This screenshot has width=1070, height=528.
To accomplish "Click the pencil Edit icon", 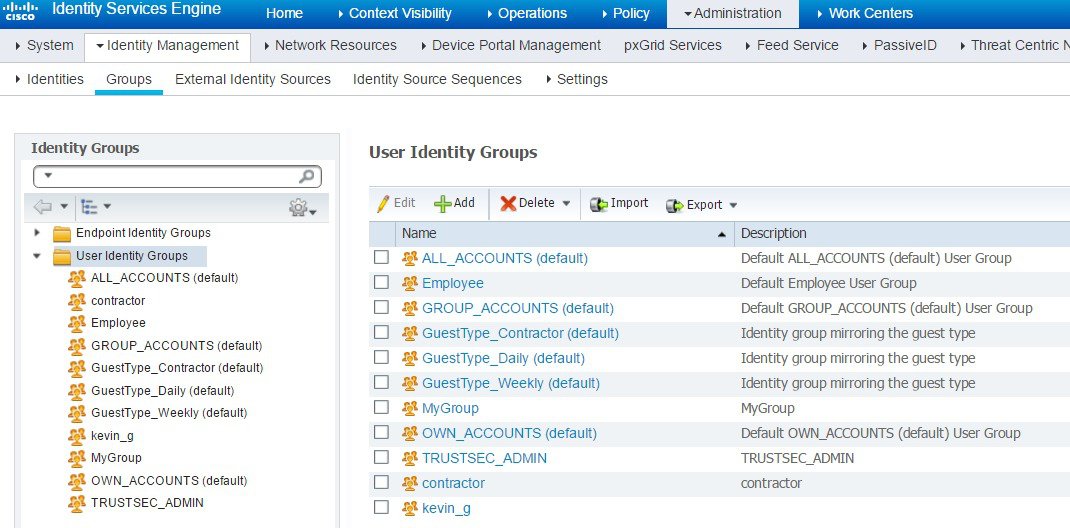I will point(383,203).
